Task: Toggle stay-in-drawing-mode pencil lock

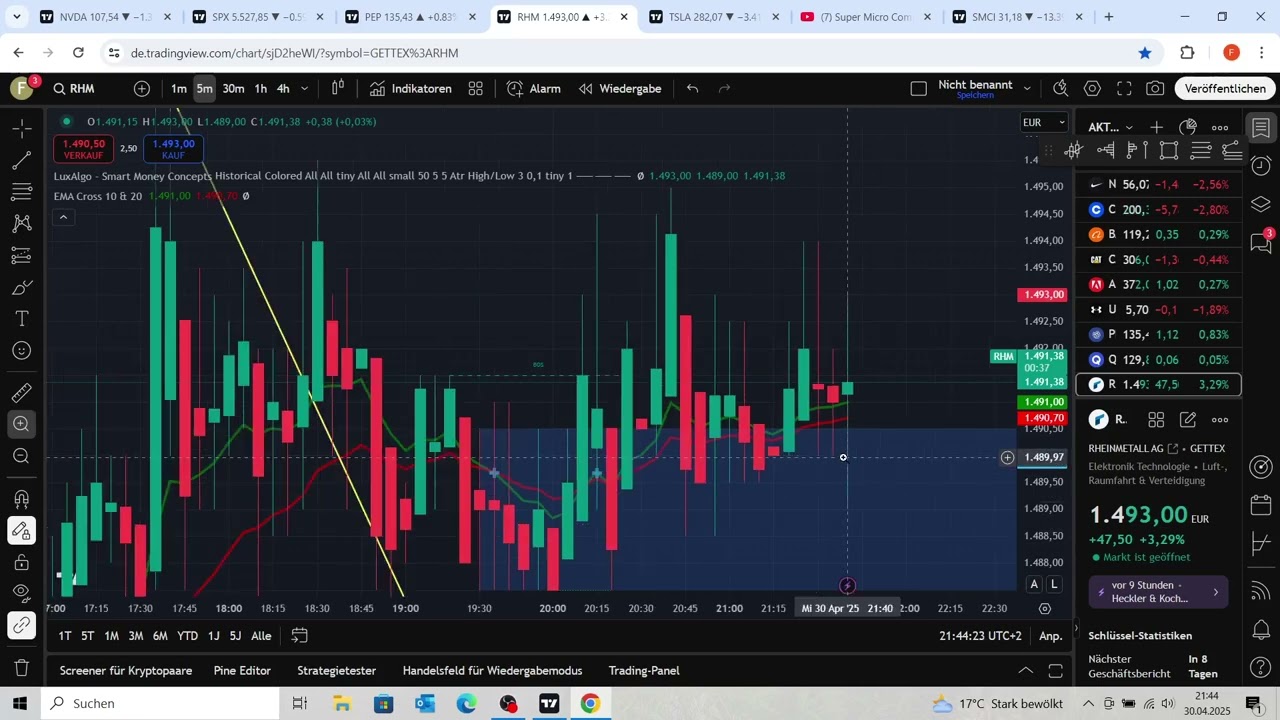Action: pos(22,530)
